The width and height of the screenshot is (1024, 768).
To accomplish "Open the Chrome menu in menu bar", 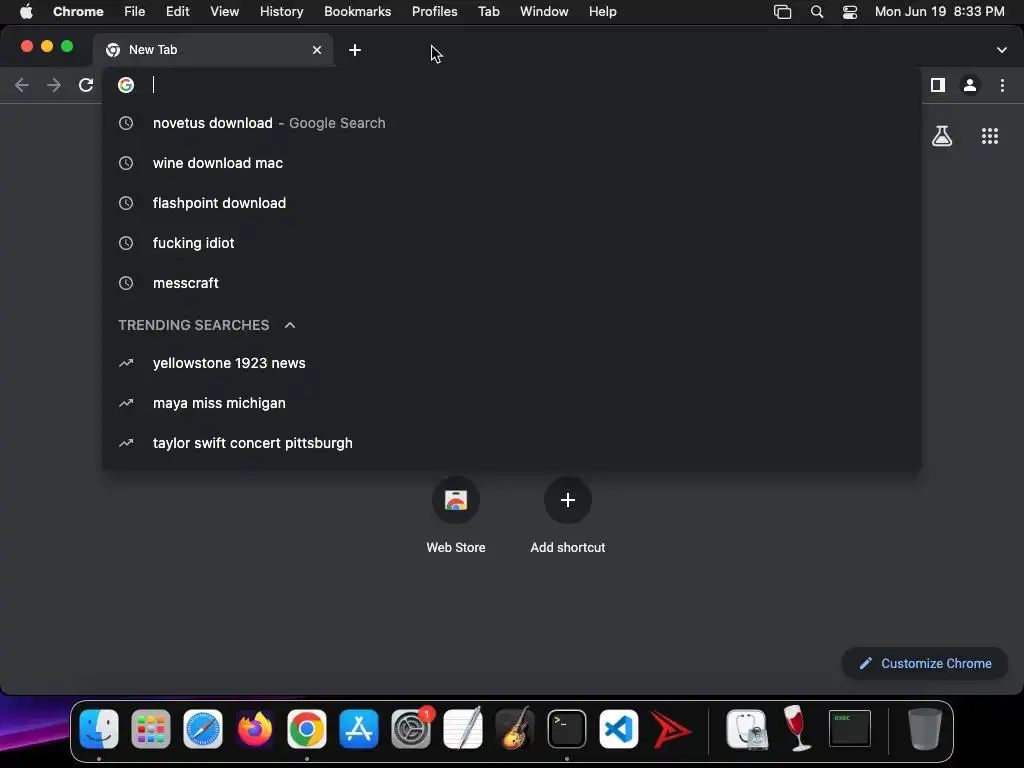I will 78,12.
